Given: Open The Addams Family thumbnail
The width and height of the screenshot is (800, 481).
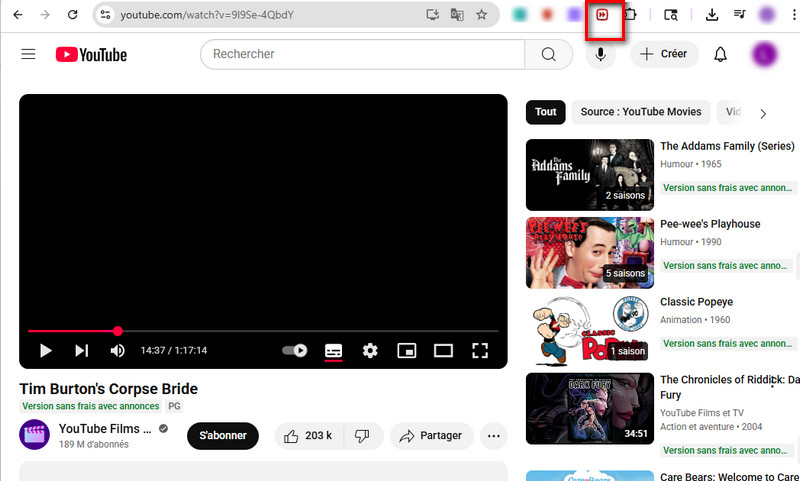Looking at the screenshot, I should 590,174.
